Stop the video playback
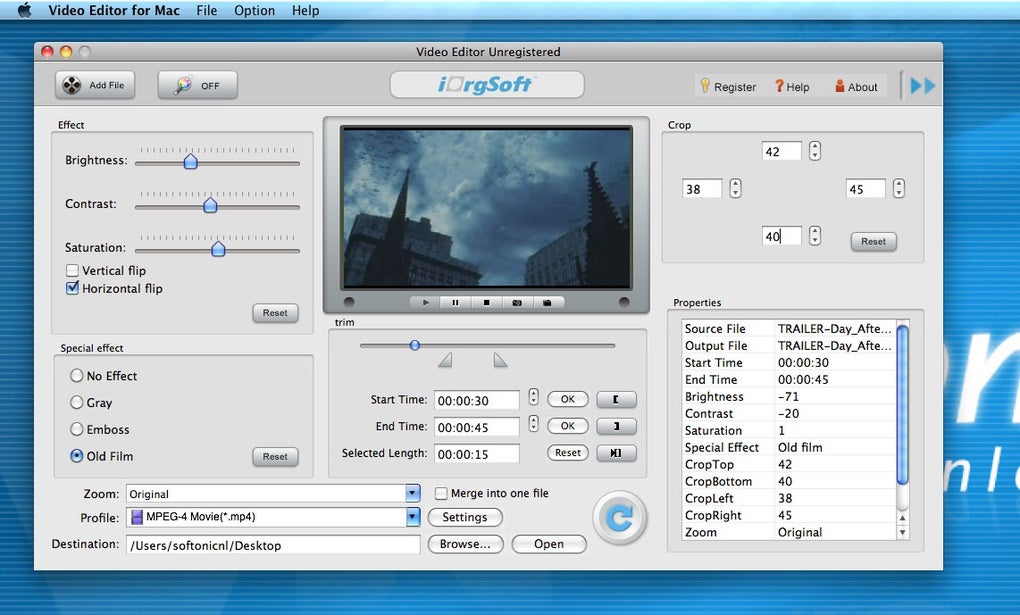 point(486,302)
